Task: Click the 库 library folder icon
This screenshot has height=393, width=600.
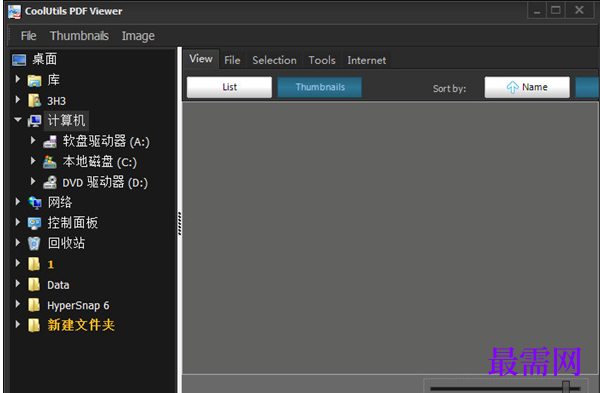Action: point(34,80)
